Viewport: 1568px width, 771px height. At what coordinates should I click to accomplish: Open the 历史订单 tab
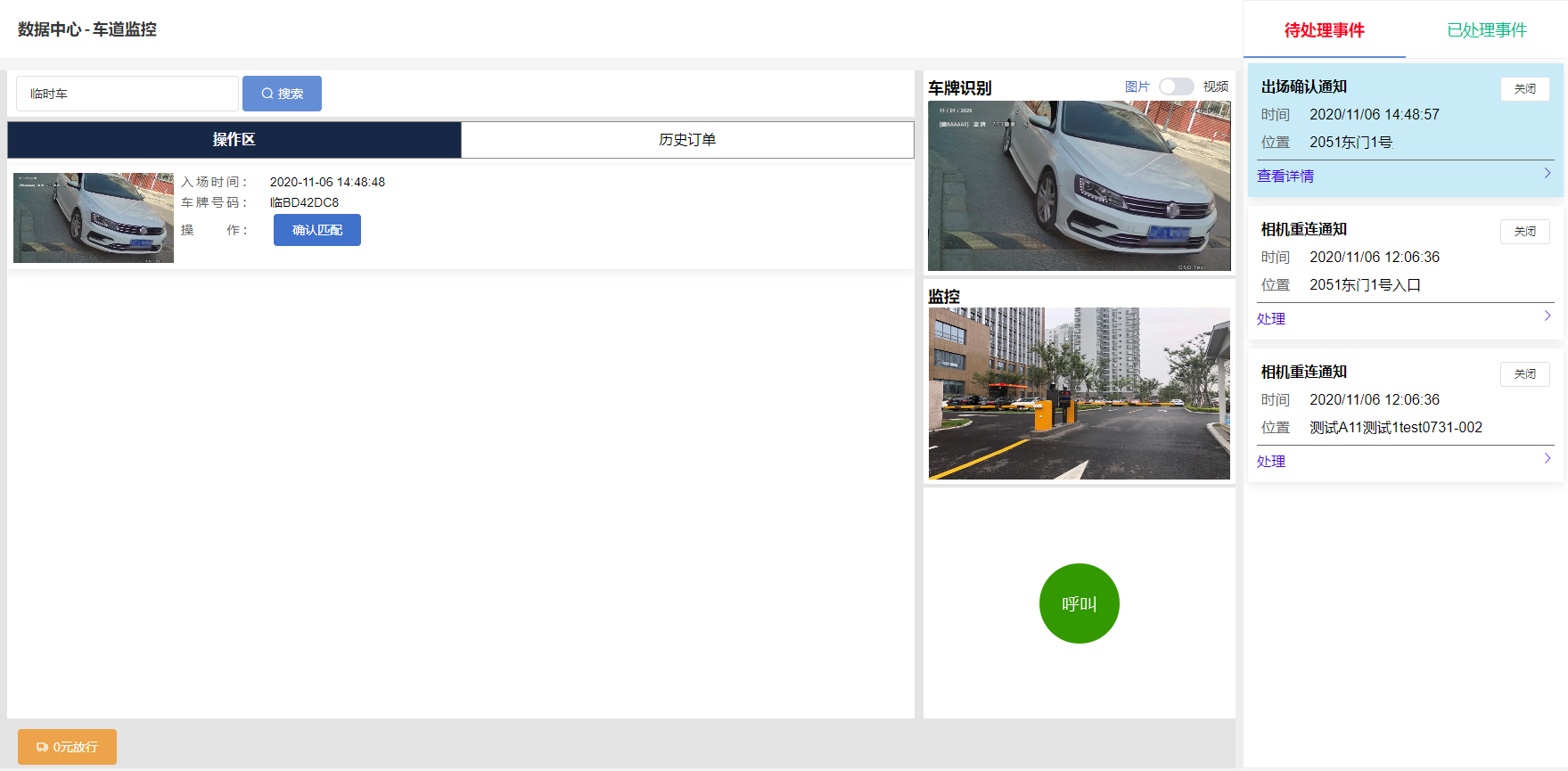pos(687,140)
